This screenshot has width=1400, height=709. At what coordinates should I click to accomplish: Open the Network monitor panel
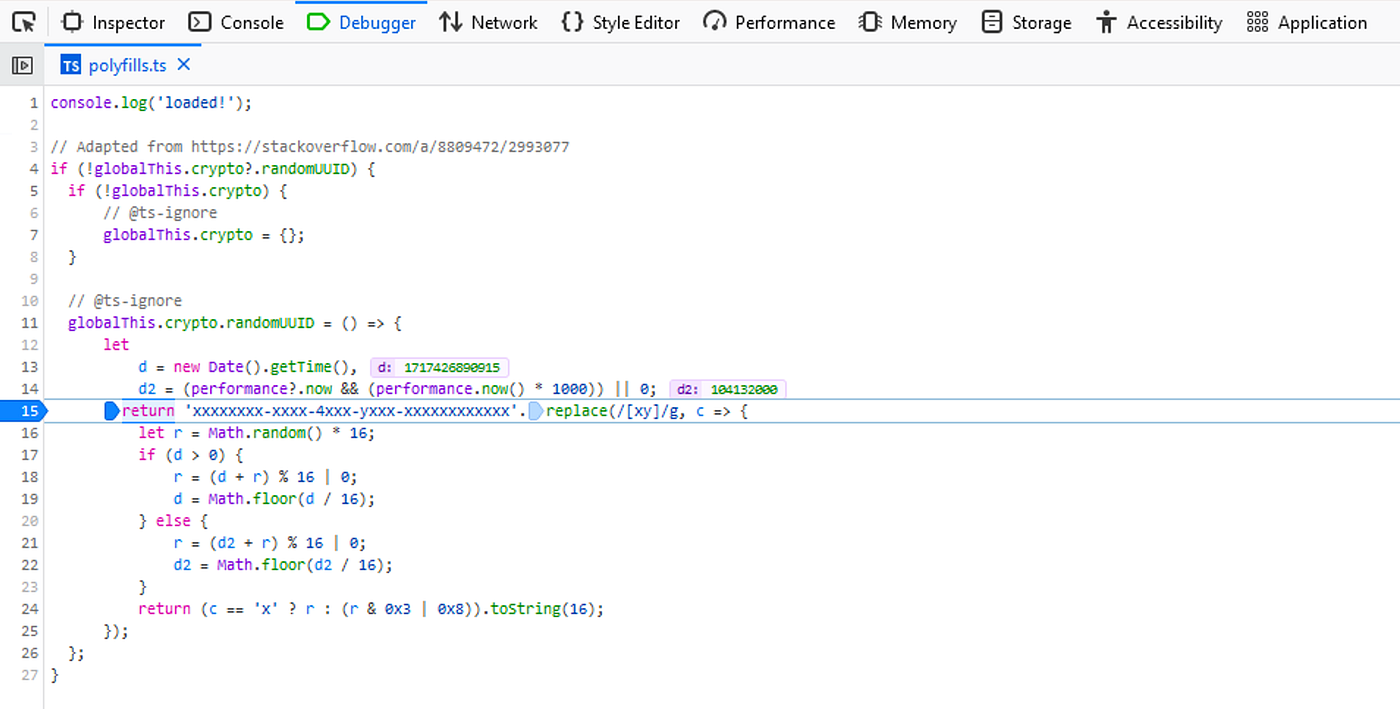(488, 21)
